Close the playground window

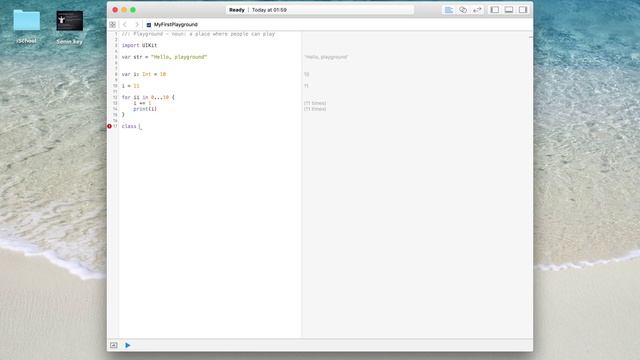tap(115, 10)
